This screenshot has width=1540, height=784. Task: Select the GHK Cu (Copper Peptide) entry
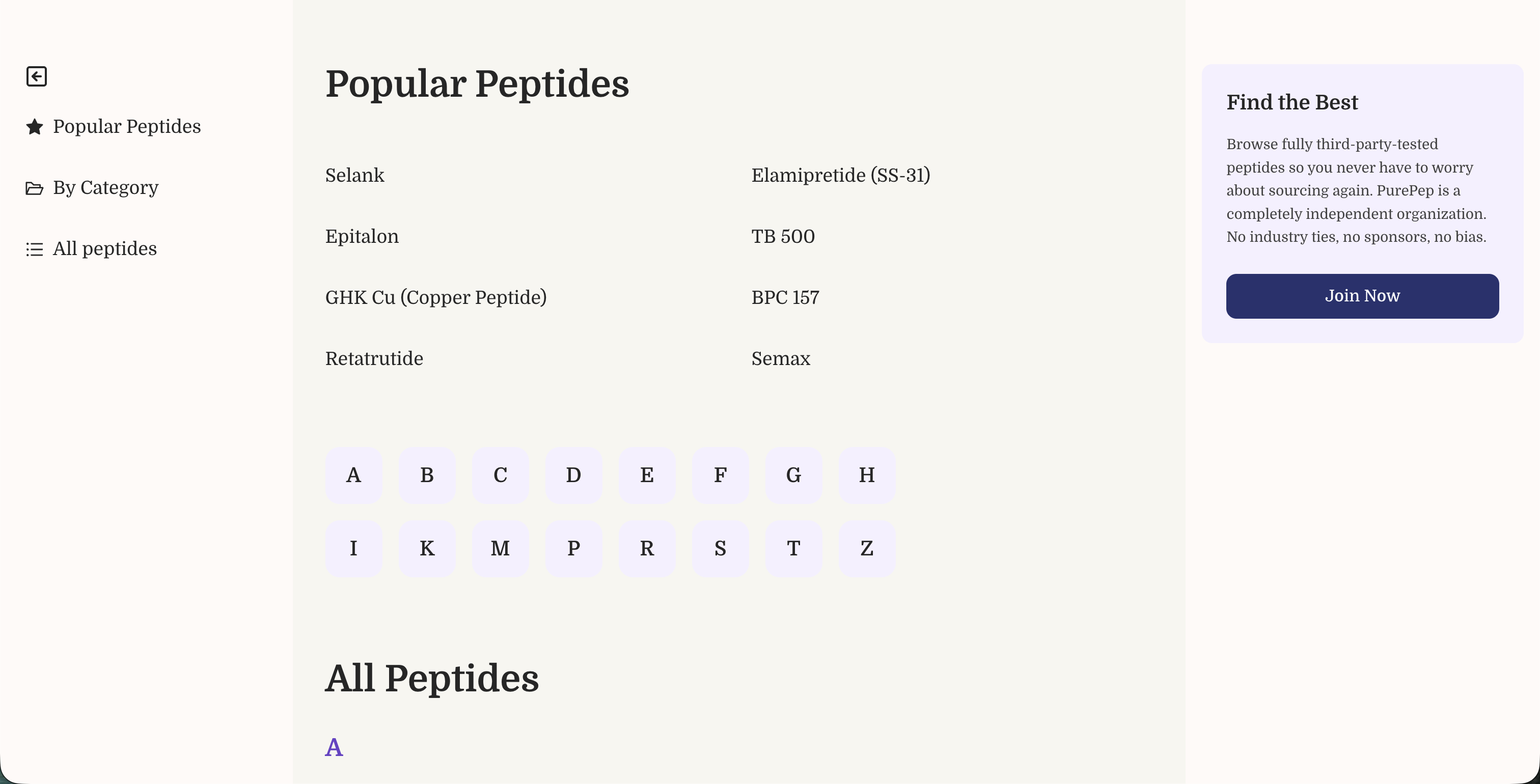(436, 297)
